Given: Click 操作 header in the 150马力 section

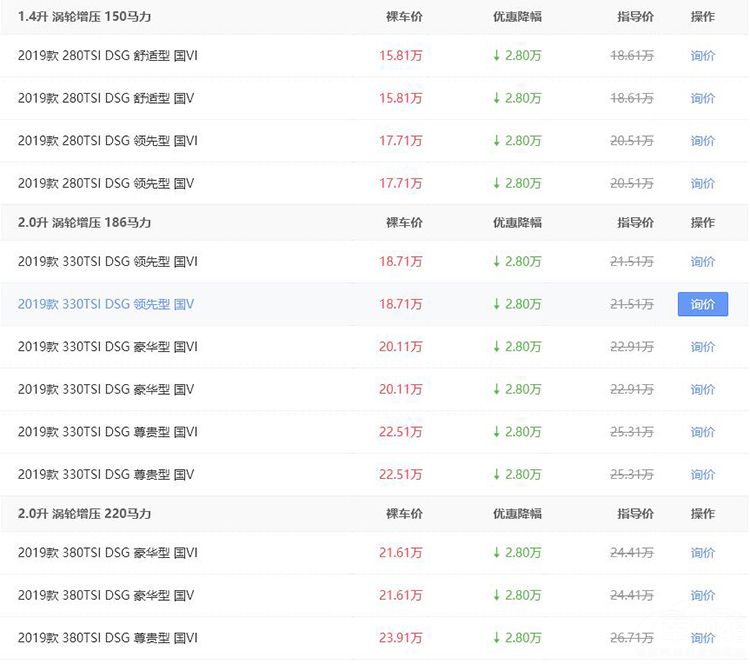Looking at the screenshot, I should click(703, 17).
